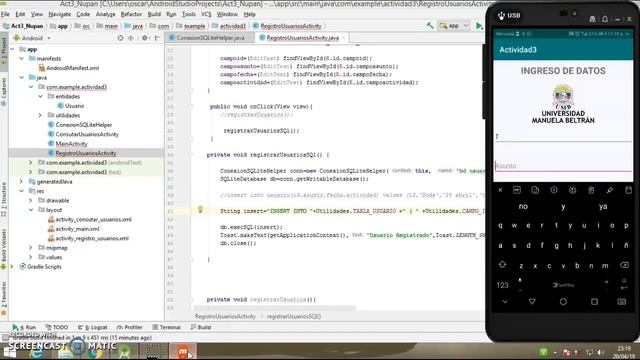Tap the clipboard icon on keyboard toolbar
Image resolution: width=640 pixels, height=360 pixels.
tap(591, 190)
